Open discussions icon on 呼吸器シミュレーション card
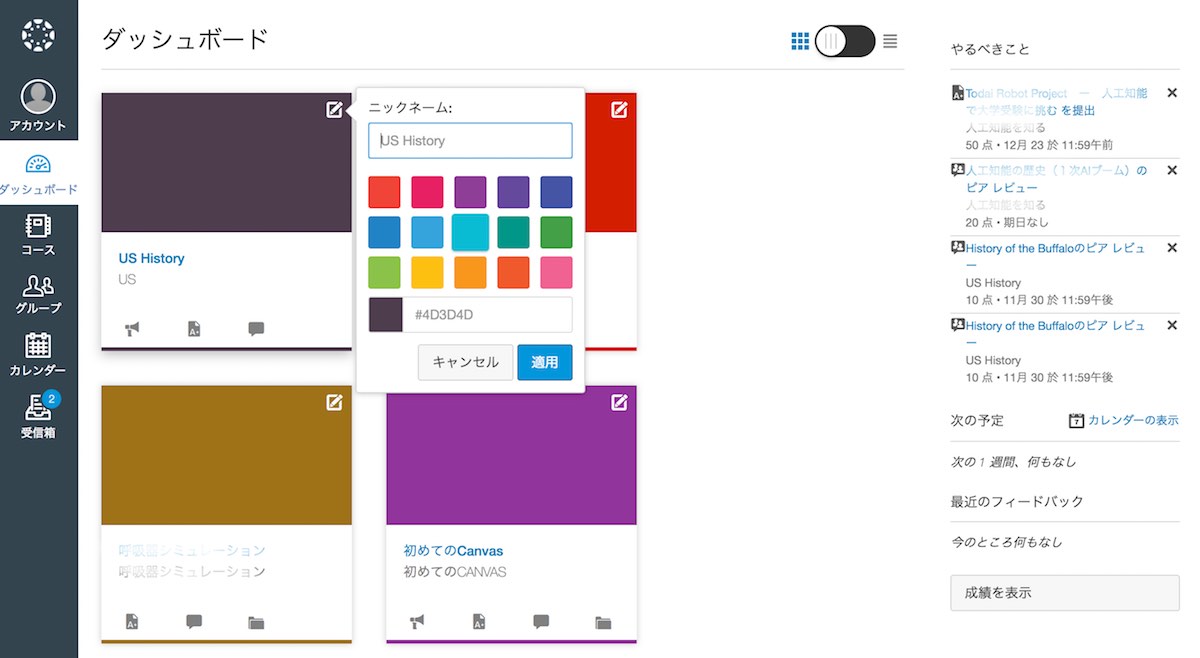 194,622
